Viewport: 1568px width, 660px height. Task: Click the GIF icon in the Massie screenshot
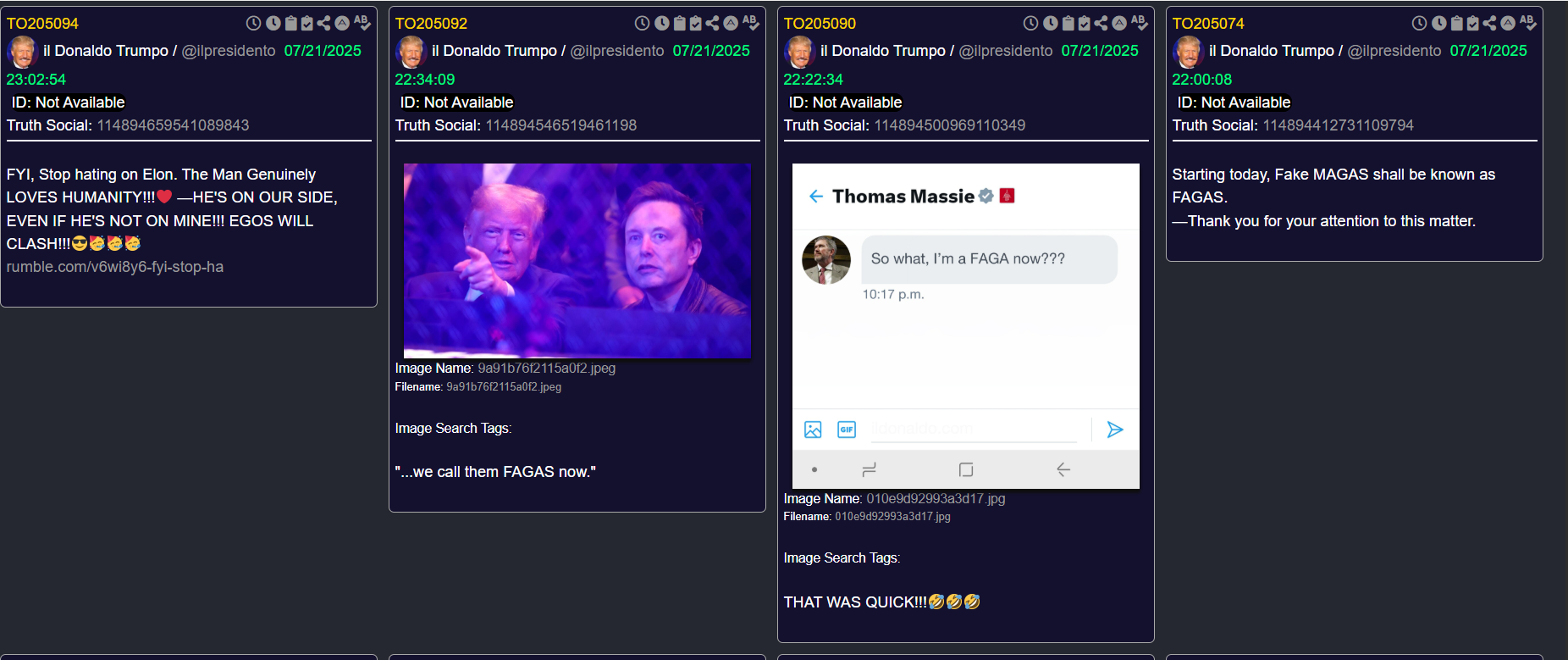tap(847, 430)
